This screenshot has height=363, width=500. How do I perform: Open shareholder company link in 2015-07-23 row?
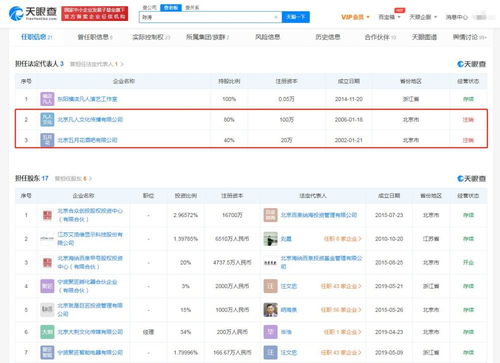pos(90,215)
